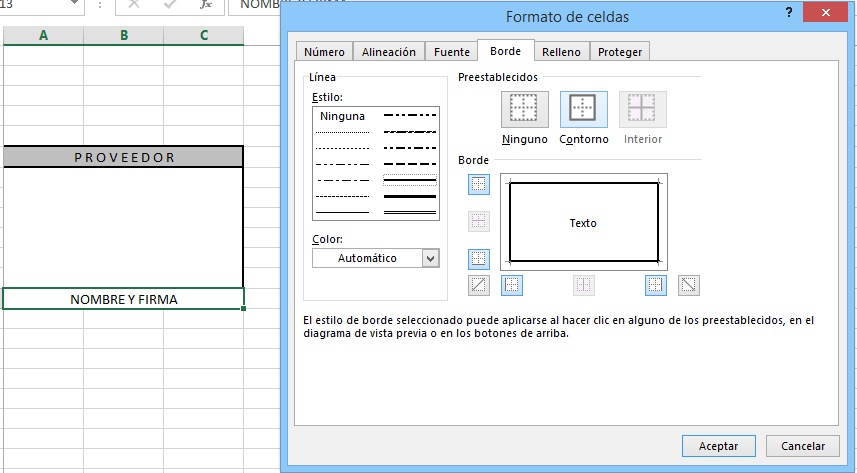Toggle the left border button
857x473 pixels.
512,286
